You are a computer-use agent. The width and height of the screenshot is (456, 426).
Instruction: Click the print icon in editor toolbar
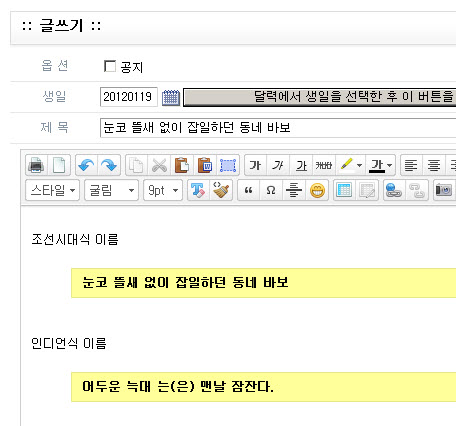point(36,165)
